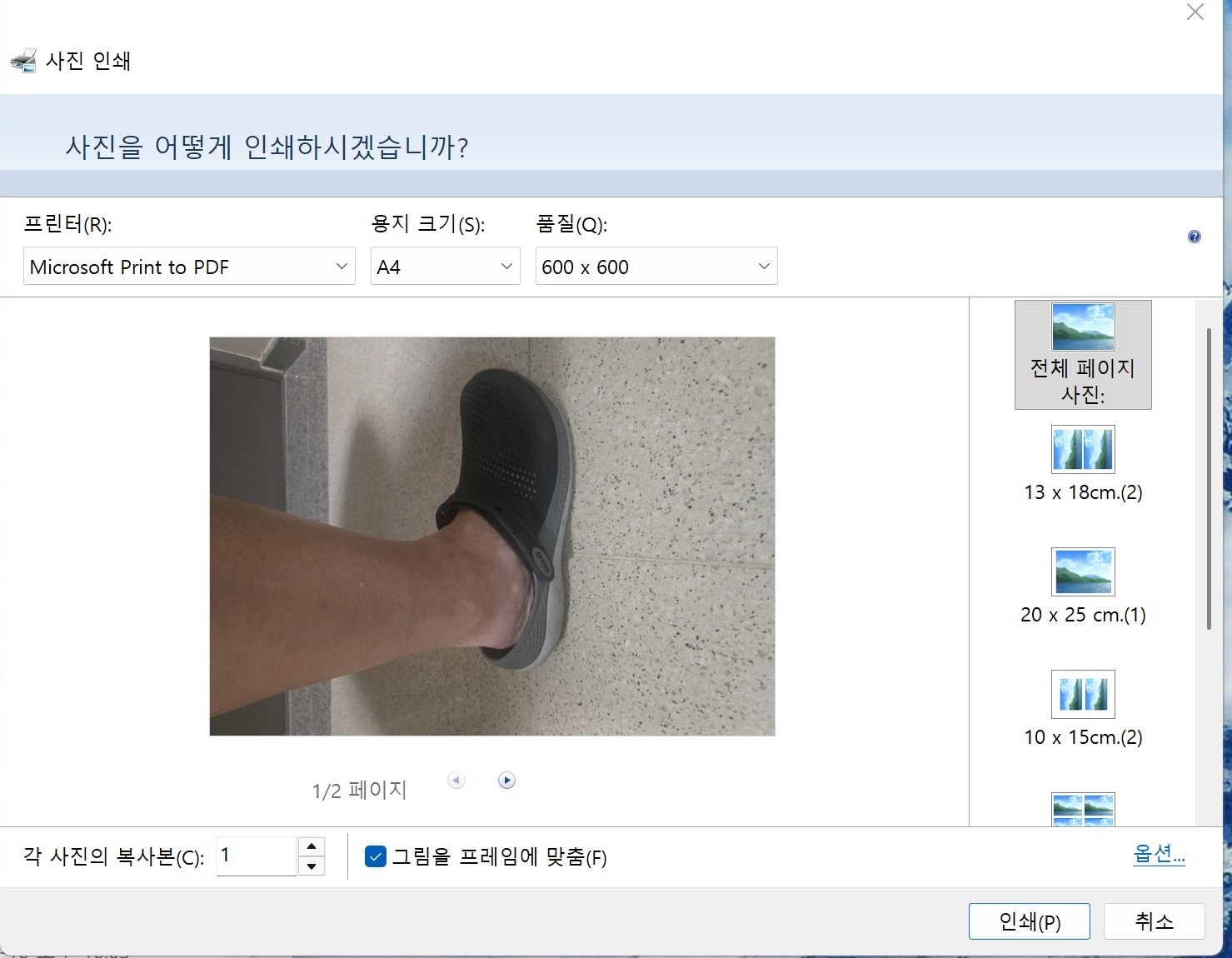
Task: Go to the next preview page arrow
Action: (506, 781)
